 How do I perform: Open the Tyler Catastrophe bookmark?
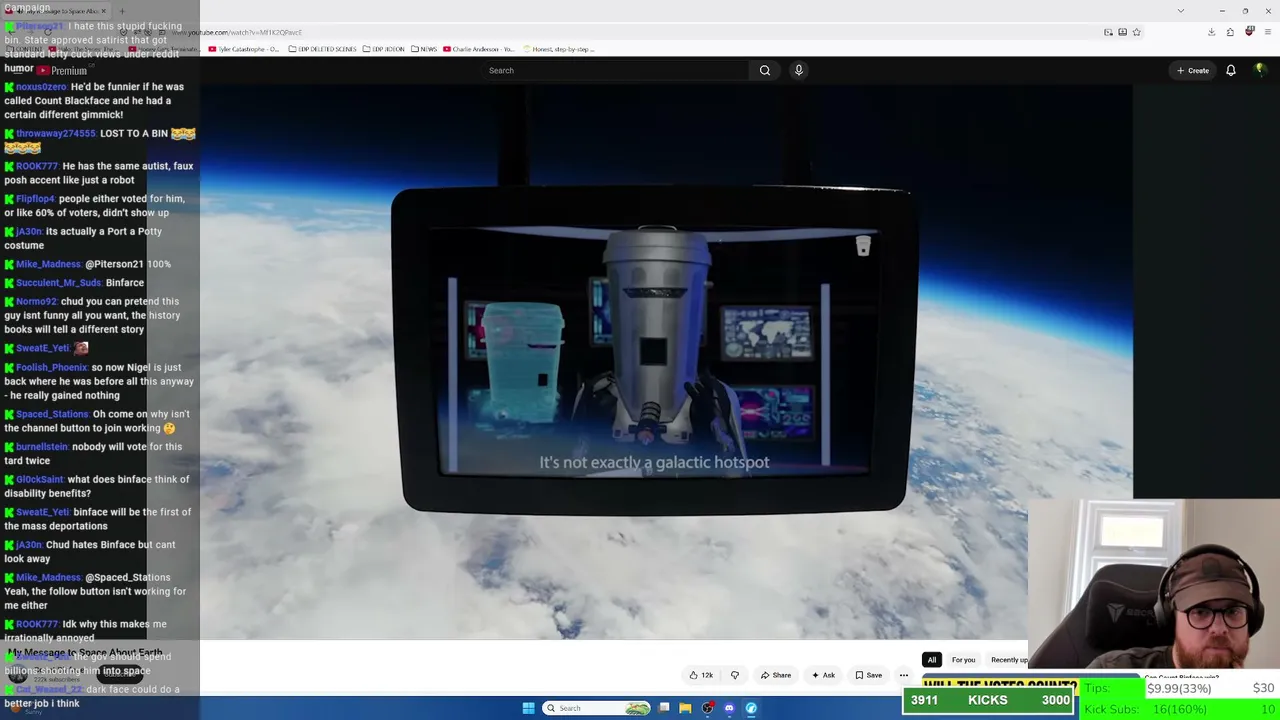coord(246,49)
